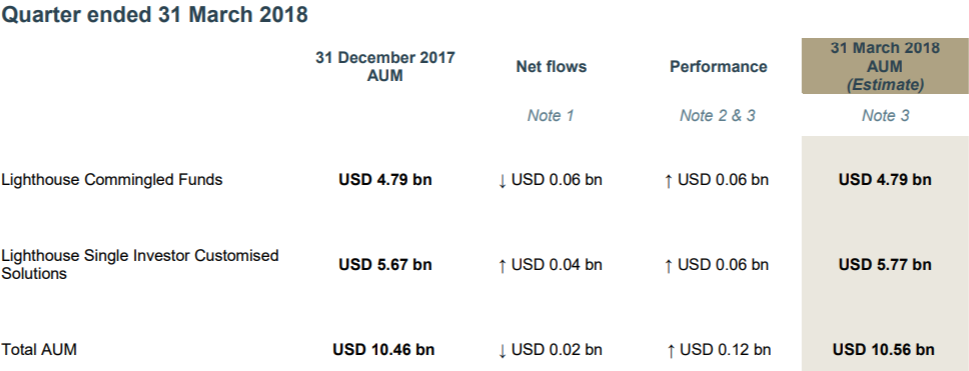The width and height of the screenshot is (969, 371).
Task: Select the 31 March 2018 AUM (Estimate) header
Action: [x=885, y=66]
